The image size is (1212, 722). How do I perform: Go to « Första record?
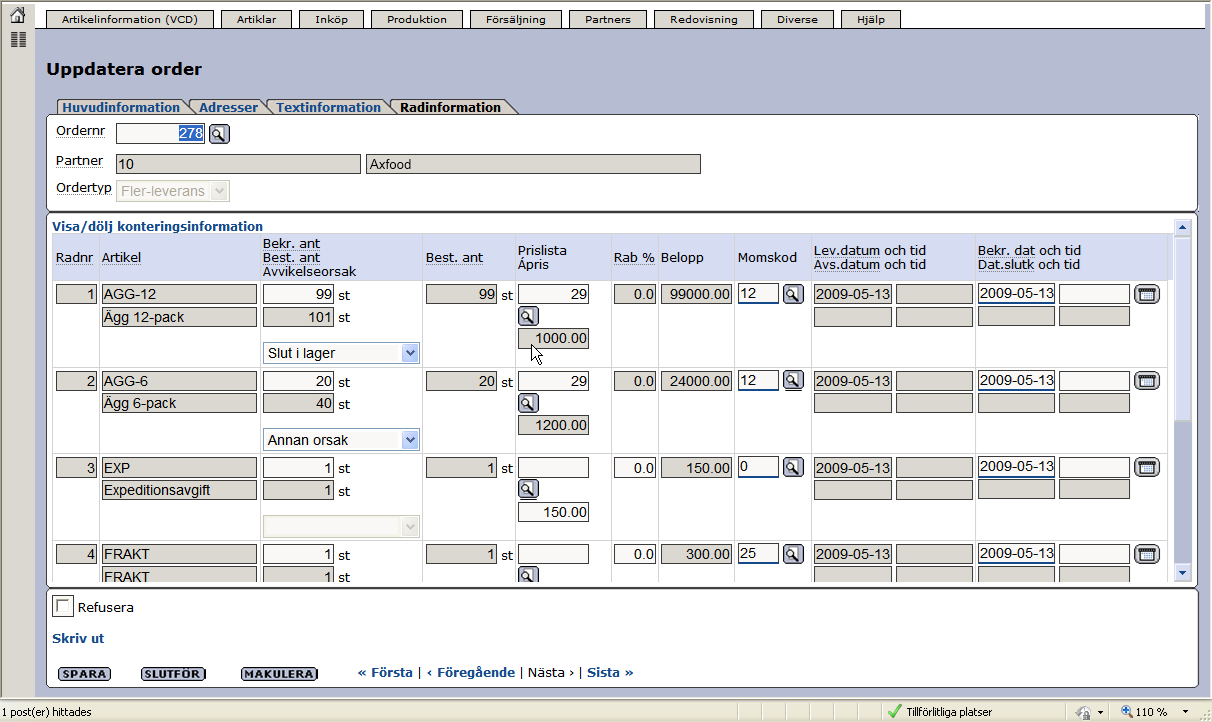[x=385, y=673]
